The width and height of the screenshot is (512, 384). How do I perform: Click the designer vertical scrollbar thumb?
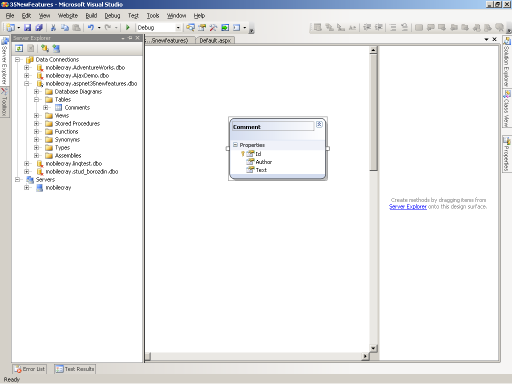point(373,113)
